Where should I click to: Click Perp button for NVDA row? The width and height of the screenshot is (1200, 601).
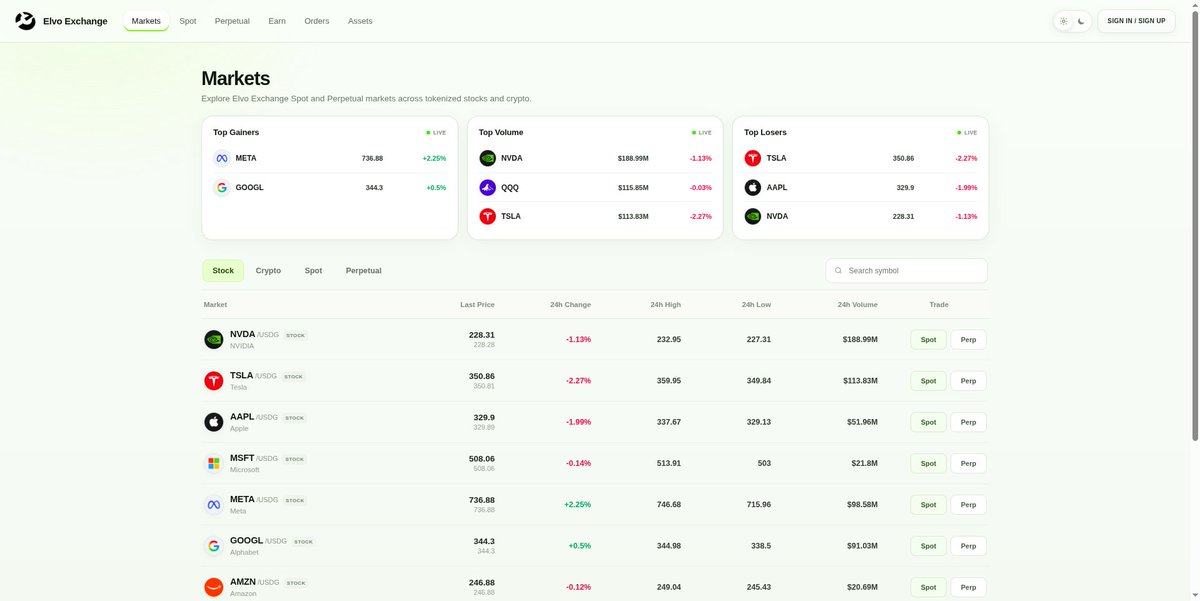(968, 339)
